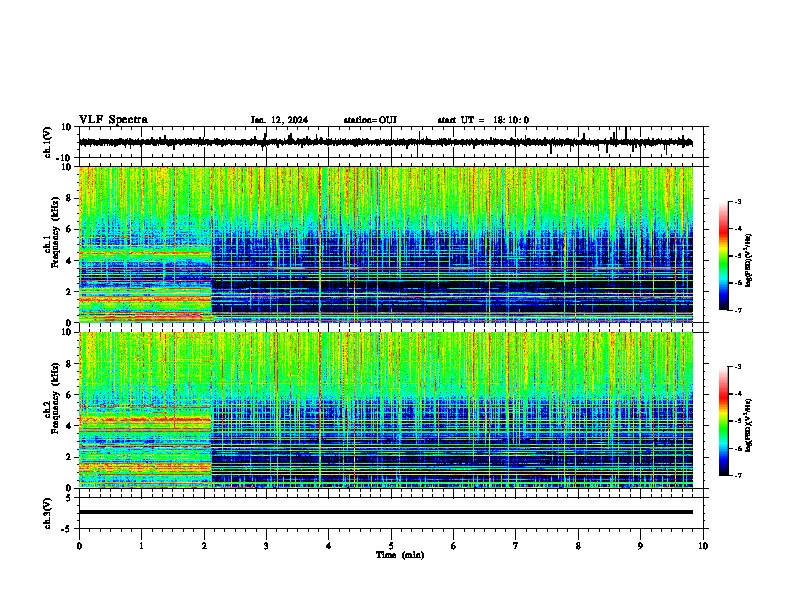The width and height of the screenshot is (792, 612).
Task: Click the "VLF Spectra" plot title
Action: (113, 120)
